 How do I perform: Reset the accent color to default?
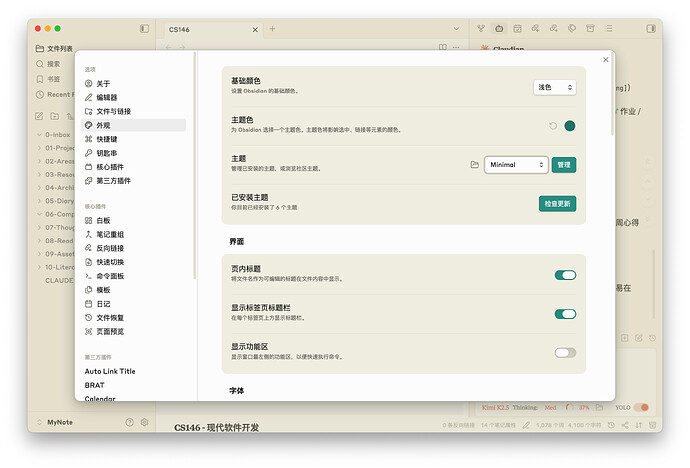[553, 126]
